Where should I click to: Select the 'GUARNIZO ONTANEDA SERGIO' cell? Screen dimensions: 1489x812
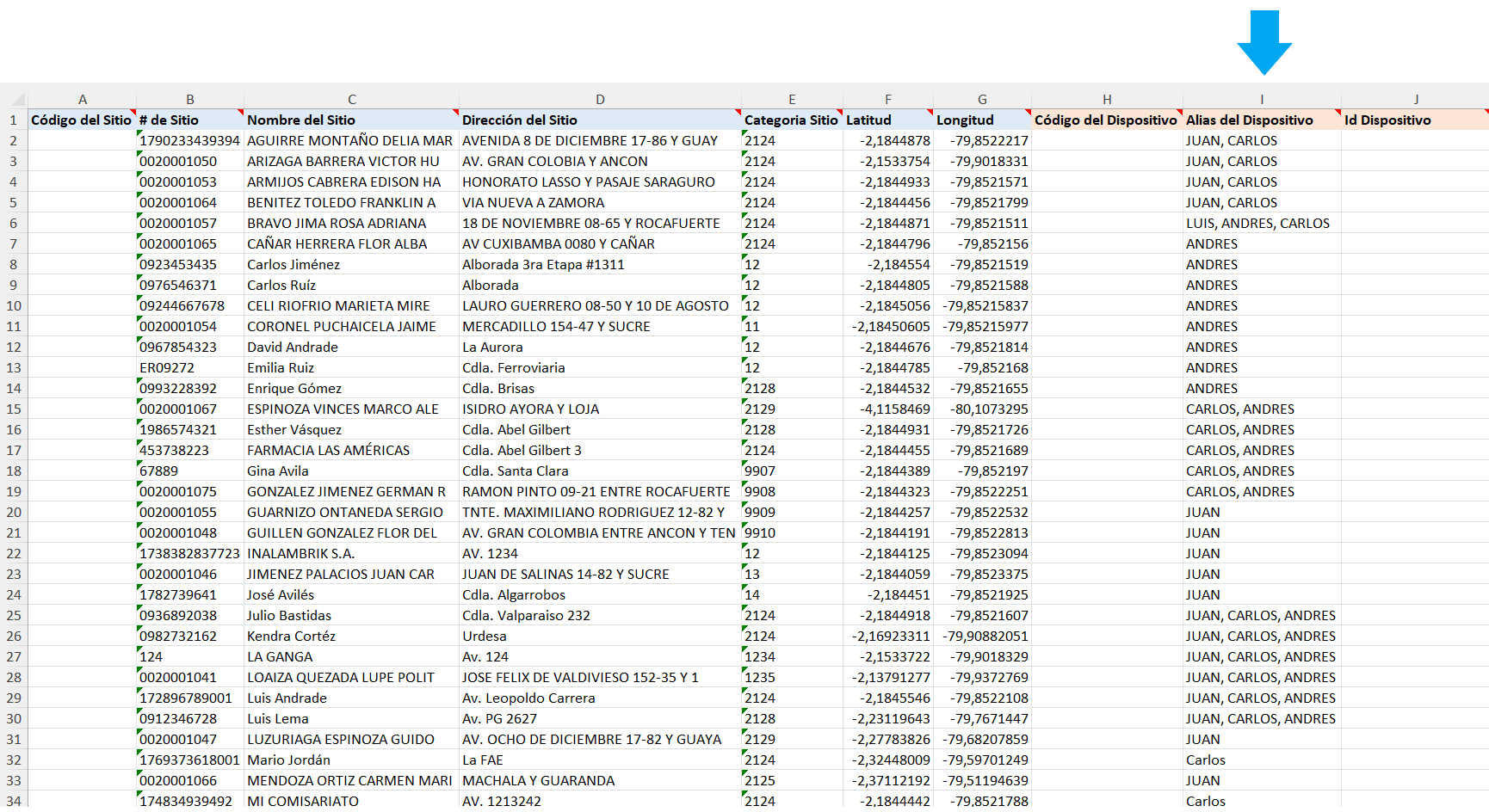coord(352,512)
